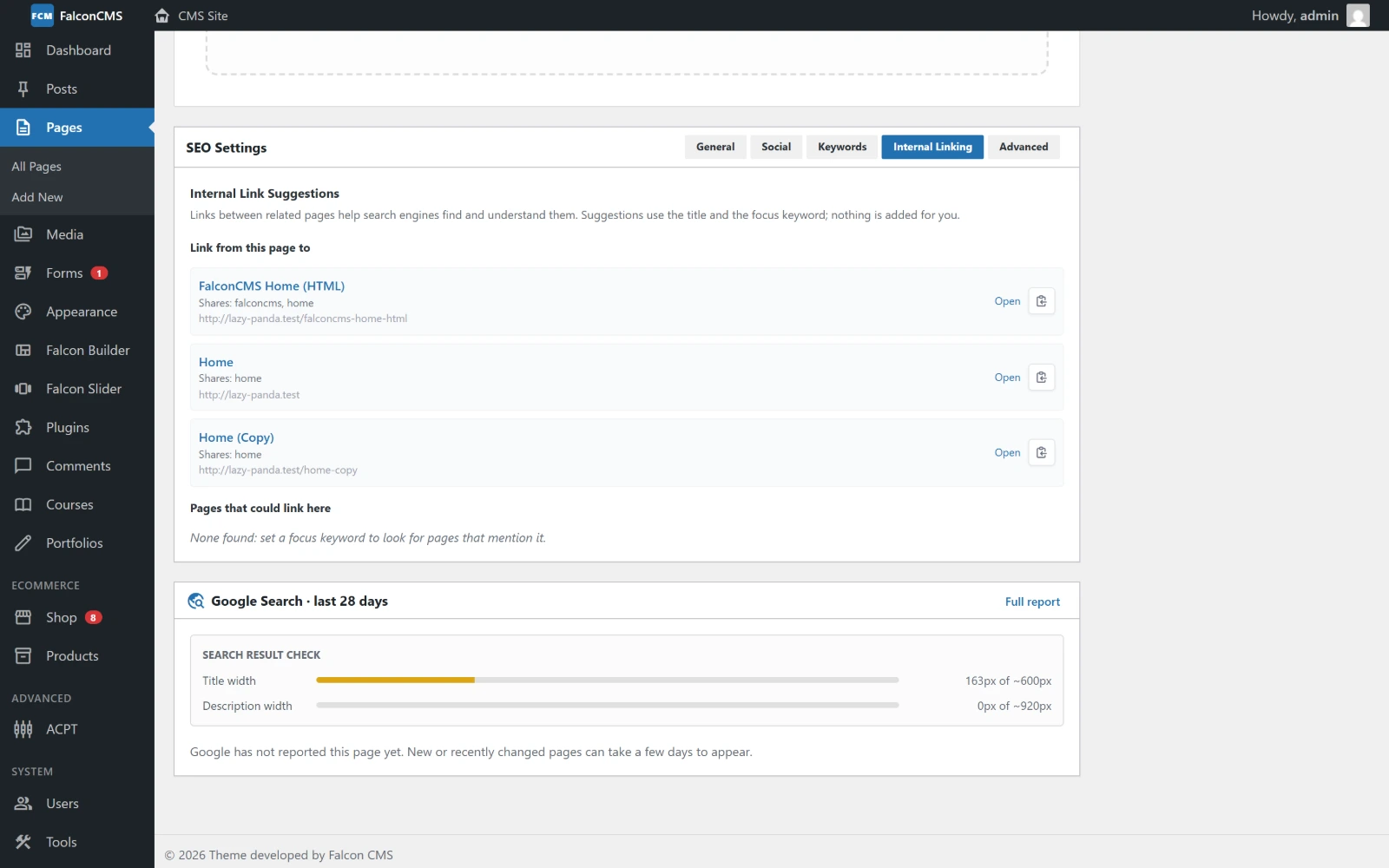
Task: Click the Posts pin icon
Action: 23,89
